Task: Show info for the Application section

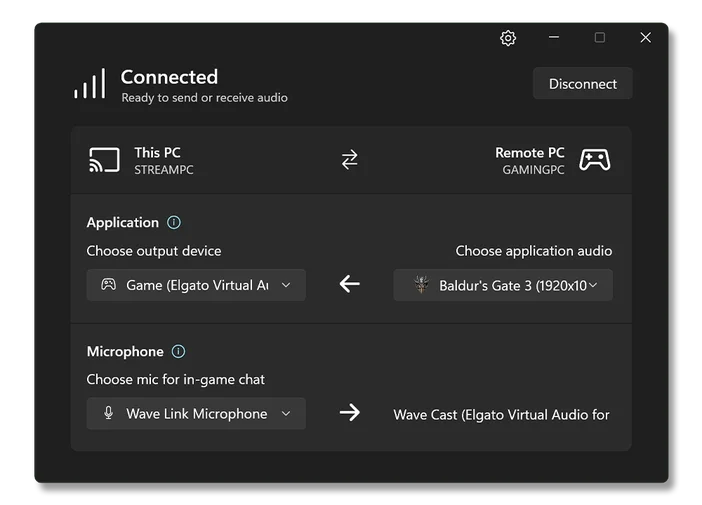Action: [x=174, y=223]
